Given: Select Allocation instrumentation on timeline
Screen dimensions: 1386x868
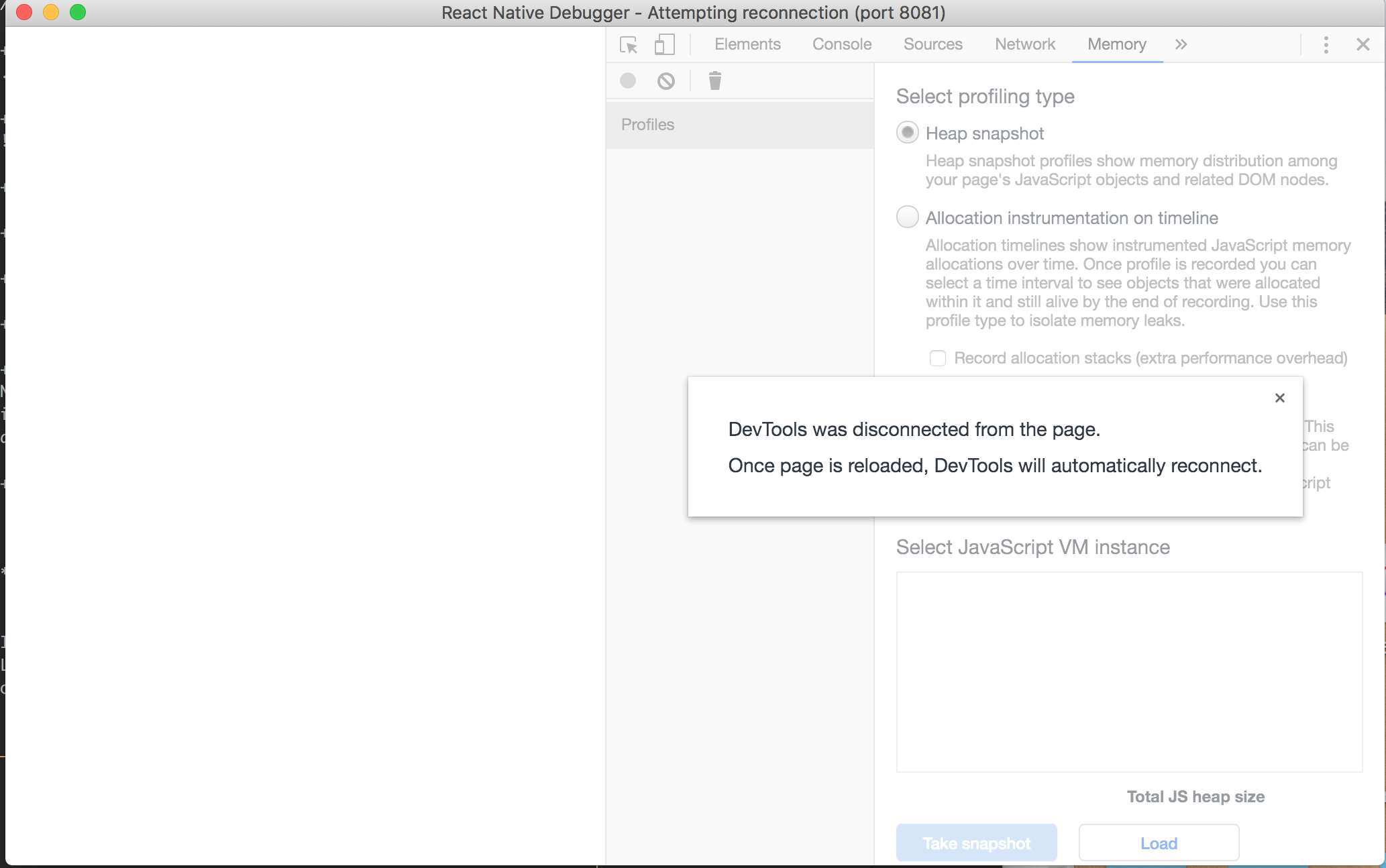Looking at the screenshot, I should (x=907, y=217).
